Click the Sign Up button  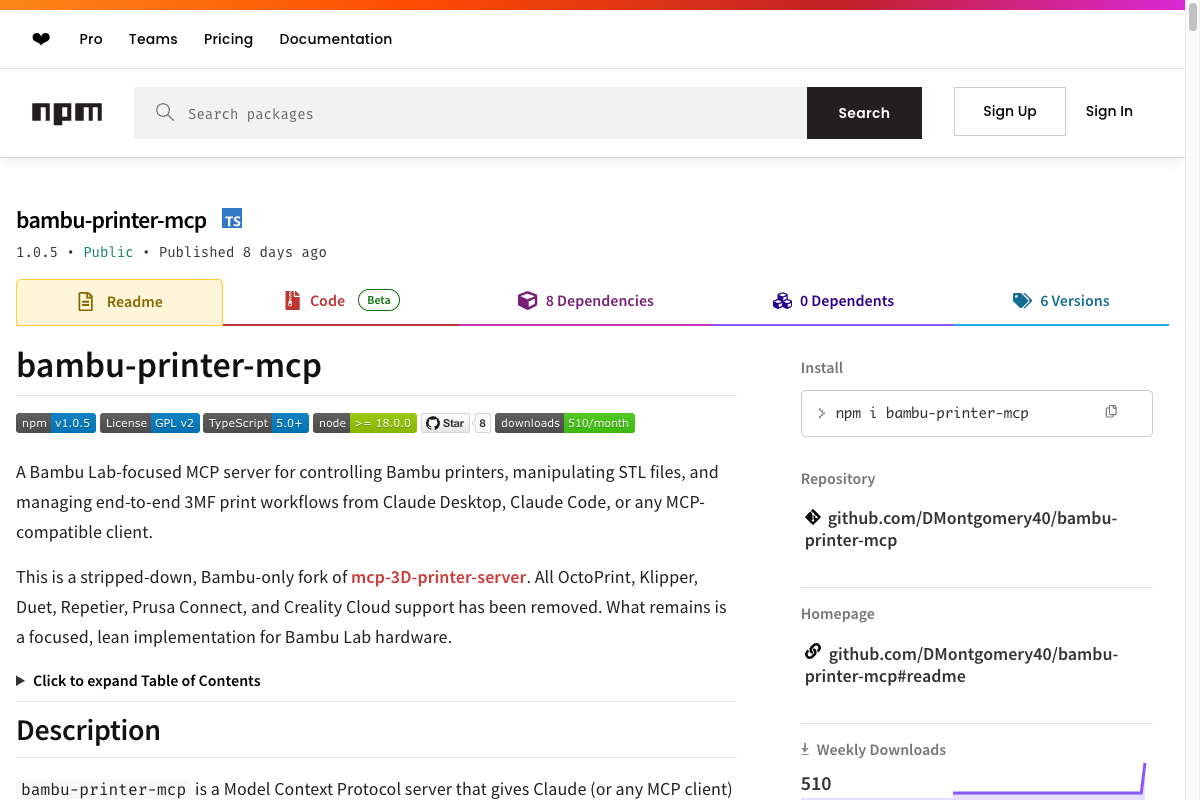[1009, 111]
